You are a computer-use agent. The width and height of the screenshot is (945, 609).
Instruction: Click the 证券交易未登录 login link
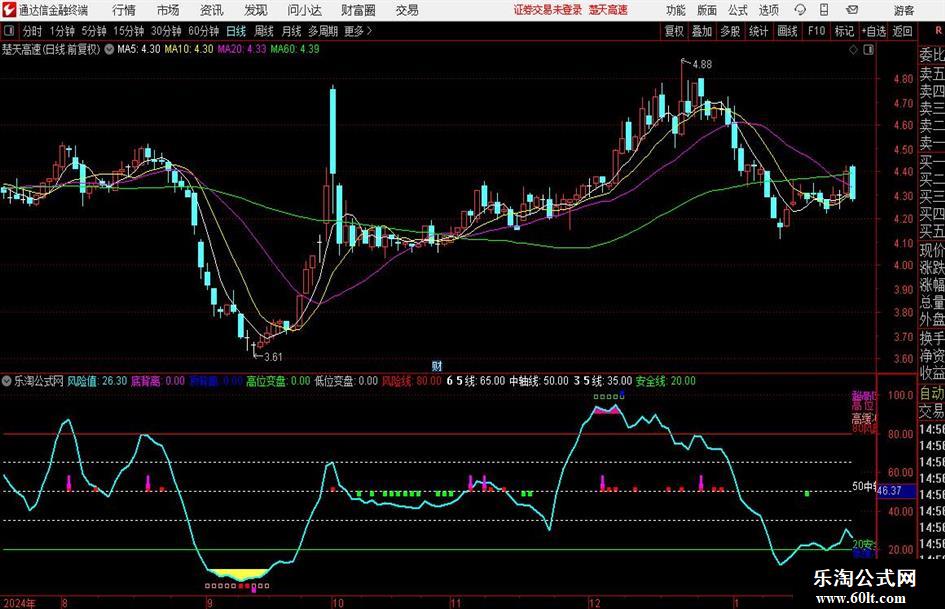(x=548, y=10)
